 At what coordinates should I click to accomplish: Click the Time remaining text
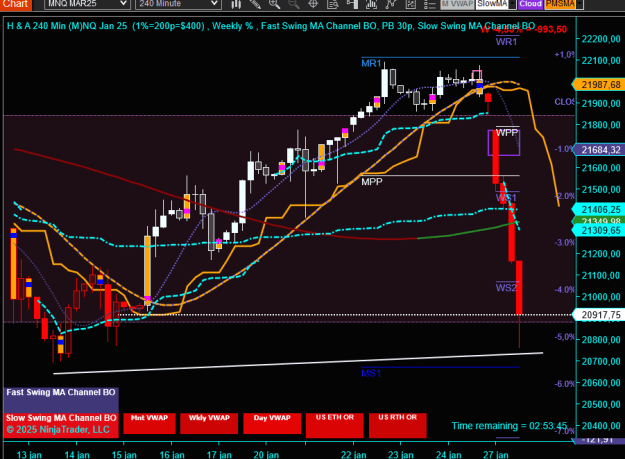click(509, 426)
